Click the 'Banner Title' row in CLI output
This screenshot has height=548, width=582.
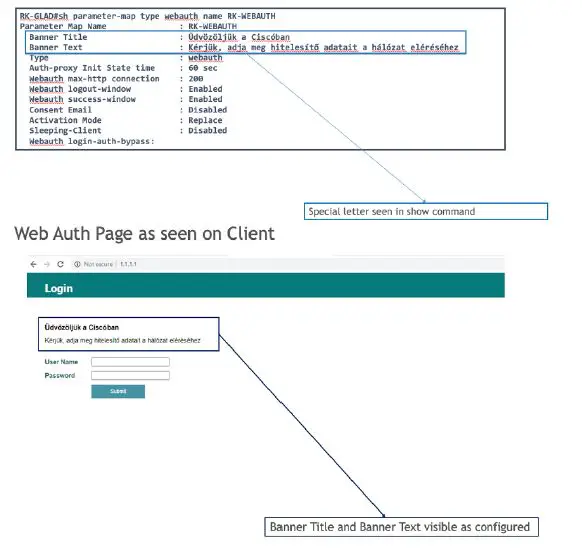(160, 37)
